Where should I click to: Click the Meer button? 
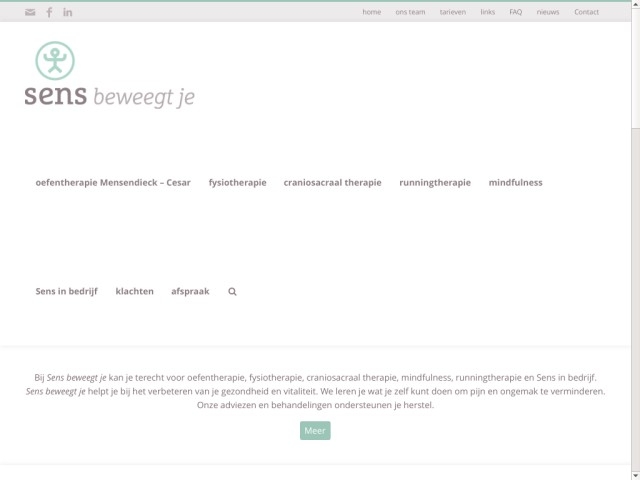pos(315,431)
